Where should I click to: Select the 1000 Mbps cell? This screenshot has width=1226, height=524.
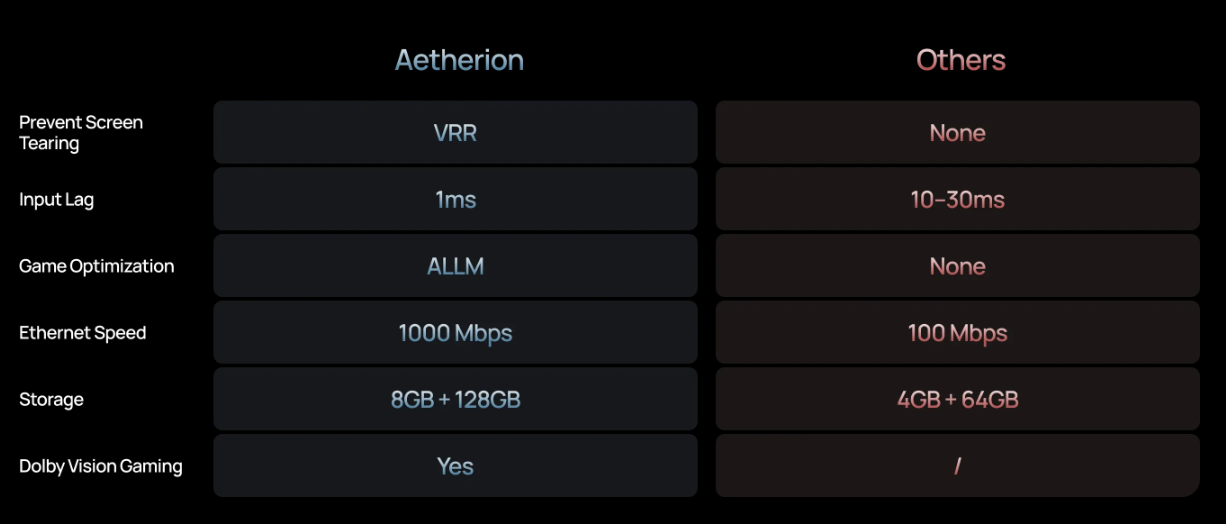pos(455,333)
